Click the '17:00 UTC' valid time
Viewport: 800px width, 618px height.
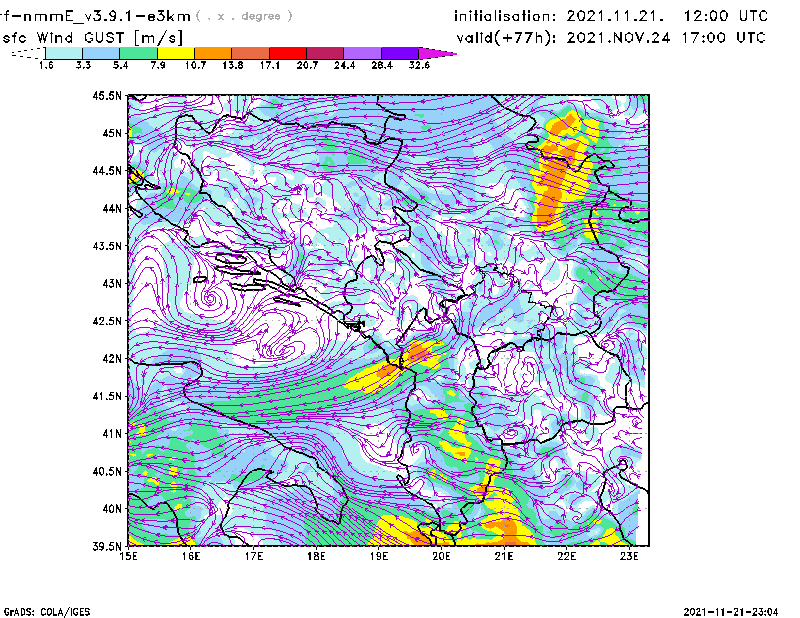pos(723,38)
